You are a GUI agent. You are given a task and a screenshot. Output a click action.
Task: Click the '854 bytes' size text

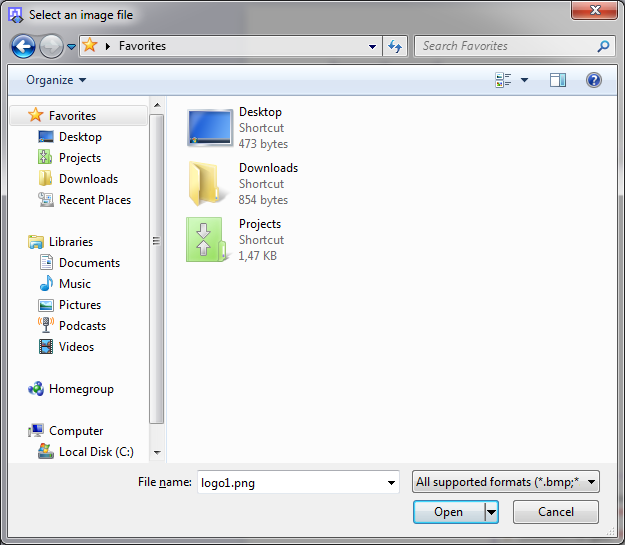(x=263, y=200)
